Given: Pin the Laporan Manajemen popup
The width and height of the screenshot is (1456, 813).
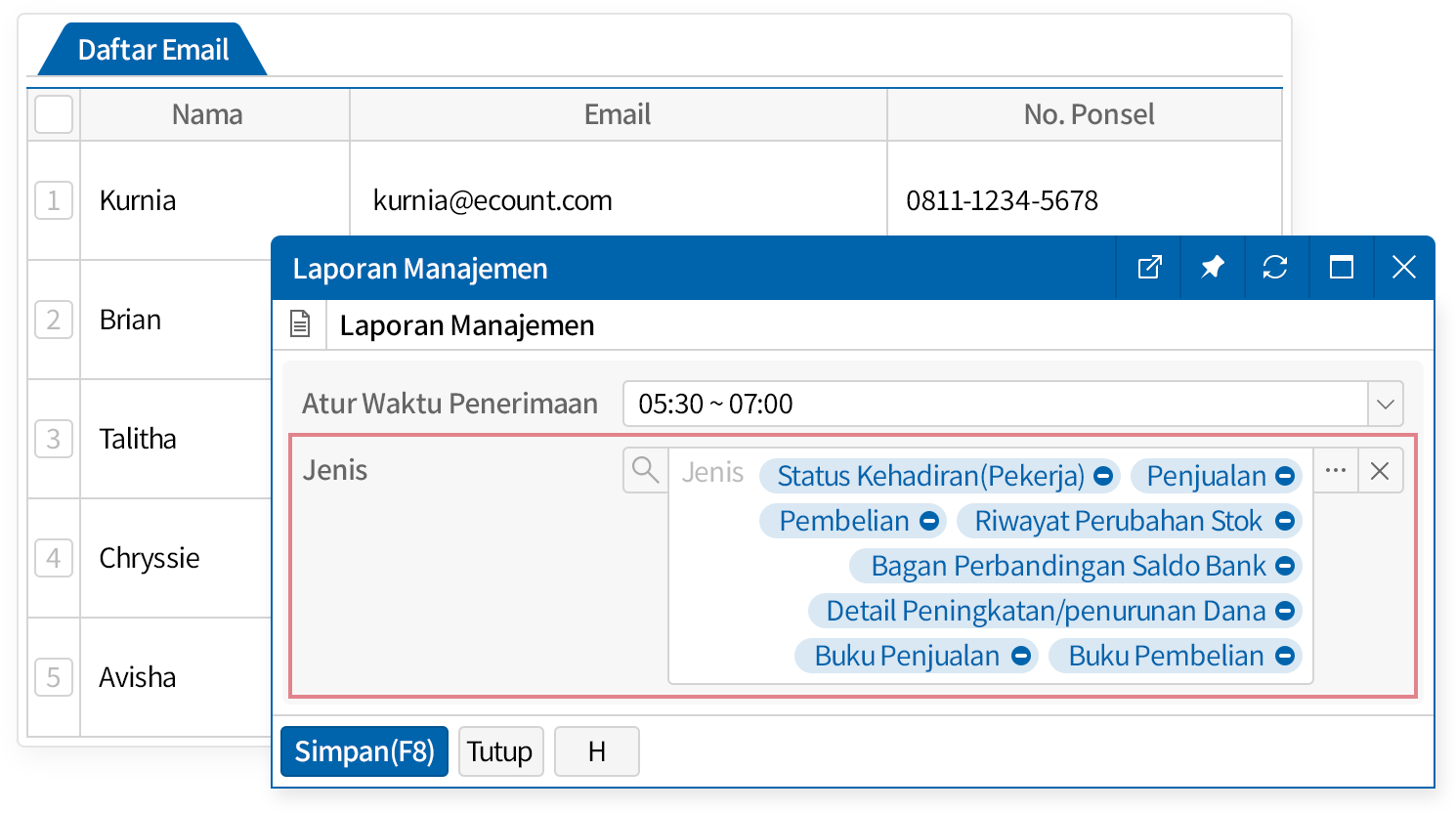Looking at the screenshot, I should tap(1213, 268).
